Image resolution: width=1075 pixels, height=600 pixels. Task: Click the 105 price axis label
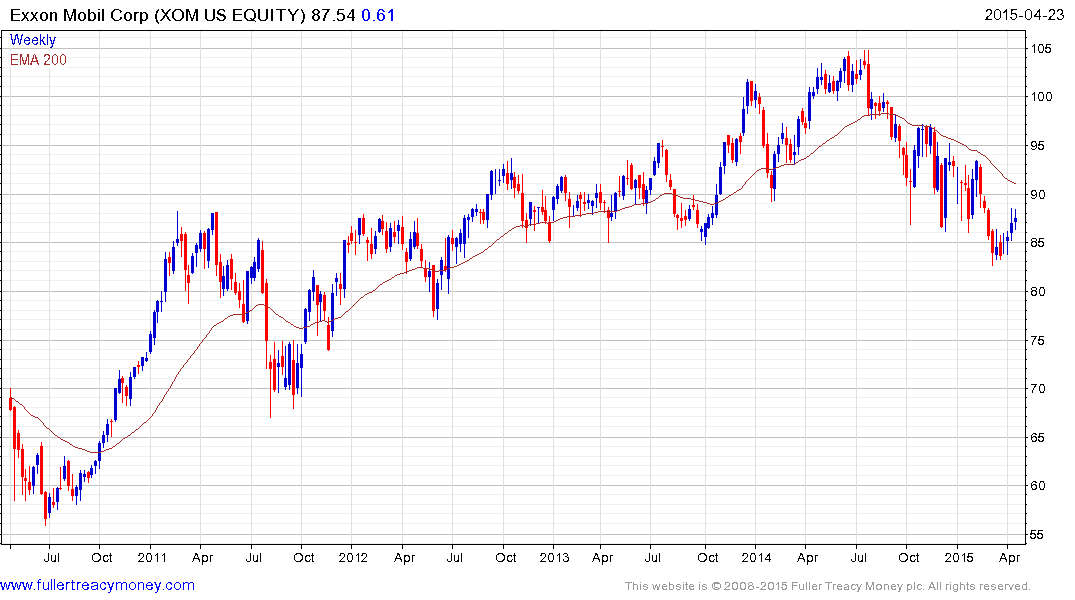(1041, 49)
